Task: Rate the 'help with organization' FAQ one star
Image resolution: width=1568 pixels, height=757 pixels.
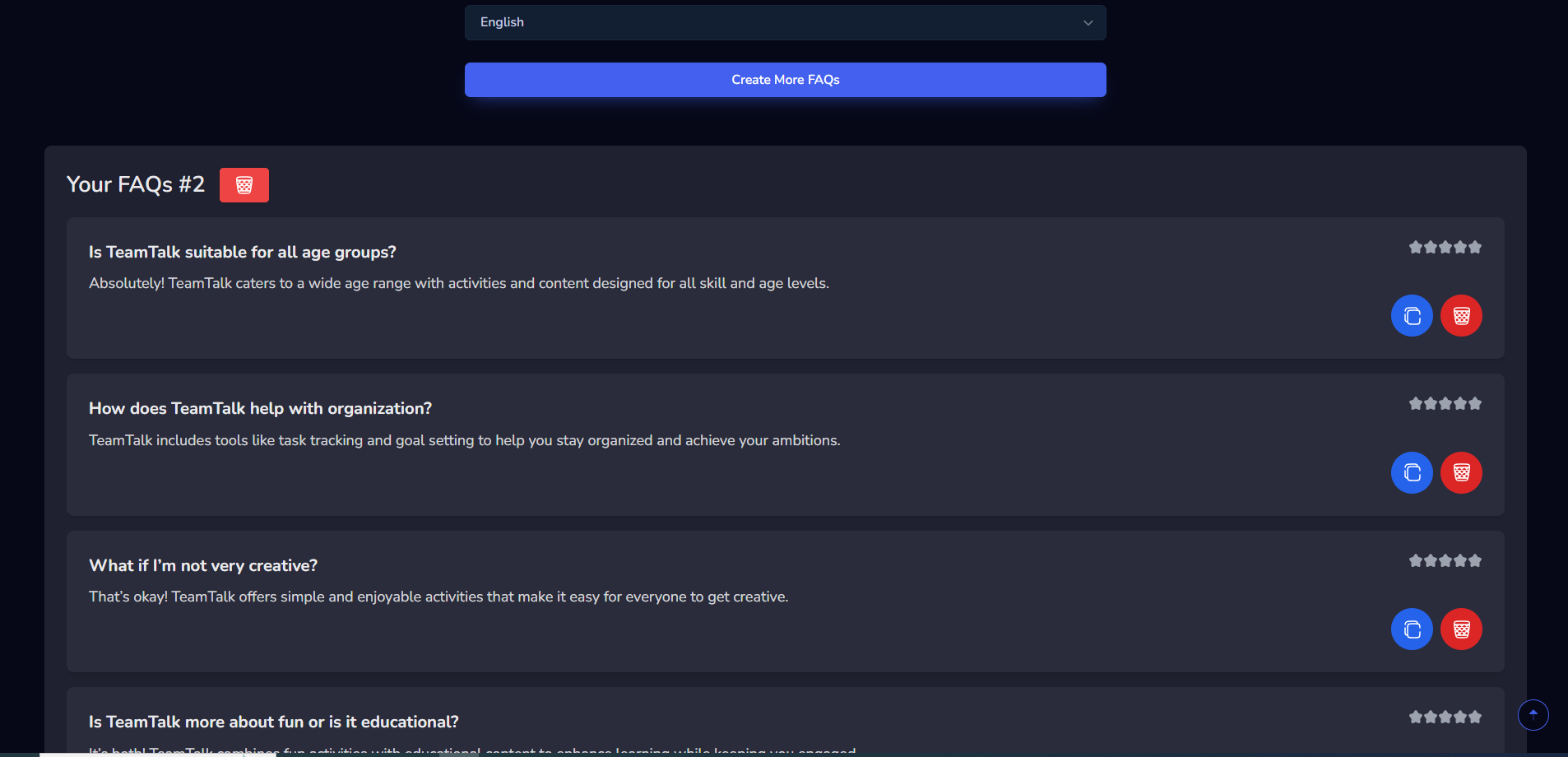Action: pyautogui.click(x=1416, y=403)
